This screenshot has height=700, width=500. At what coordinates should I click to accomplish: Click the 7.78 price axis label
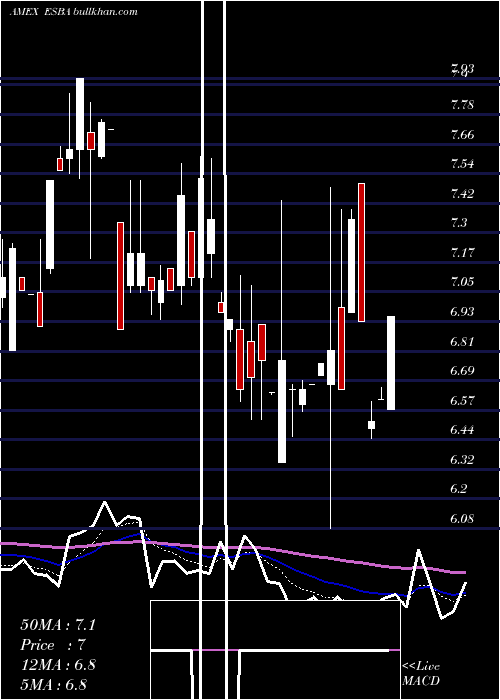pos(462,105)
